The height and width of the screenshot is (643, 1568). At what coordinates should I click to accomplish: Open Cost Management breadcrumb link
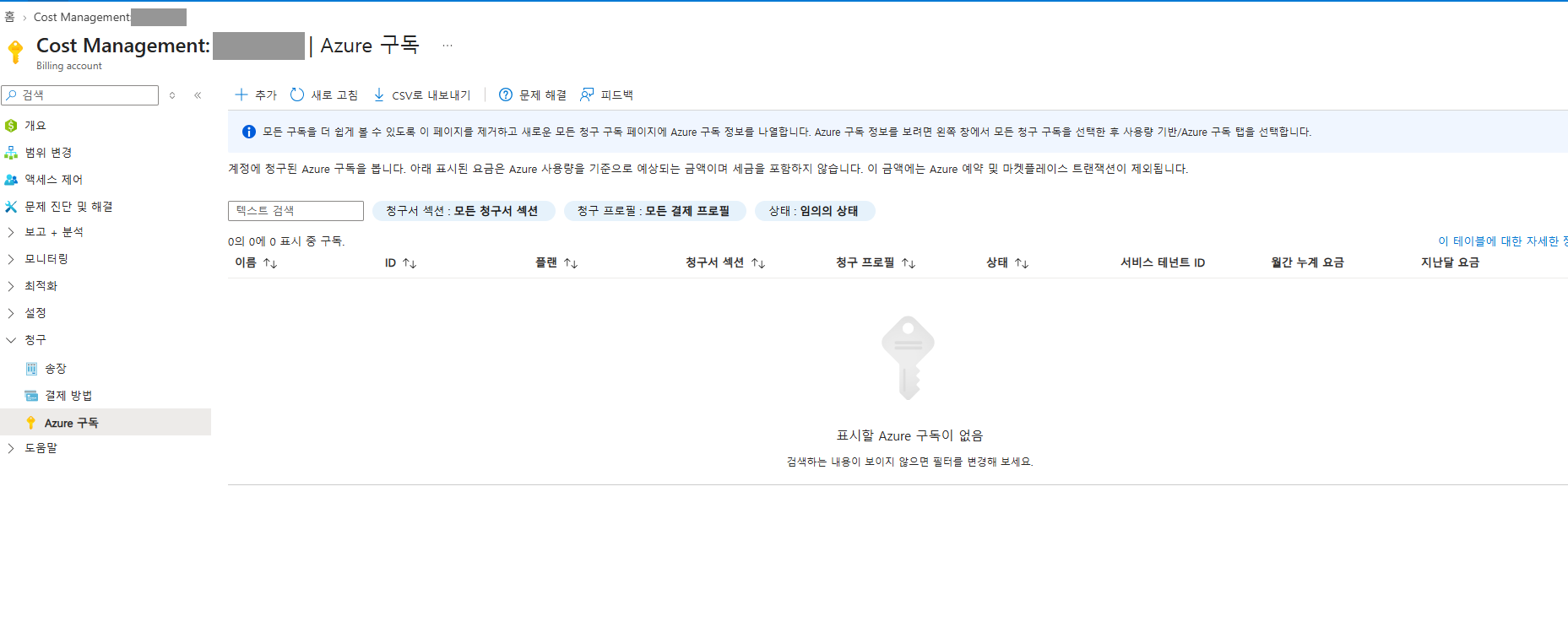click(x=82, y=17)
